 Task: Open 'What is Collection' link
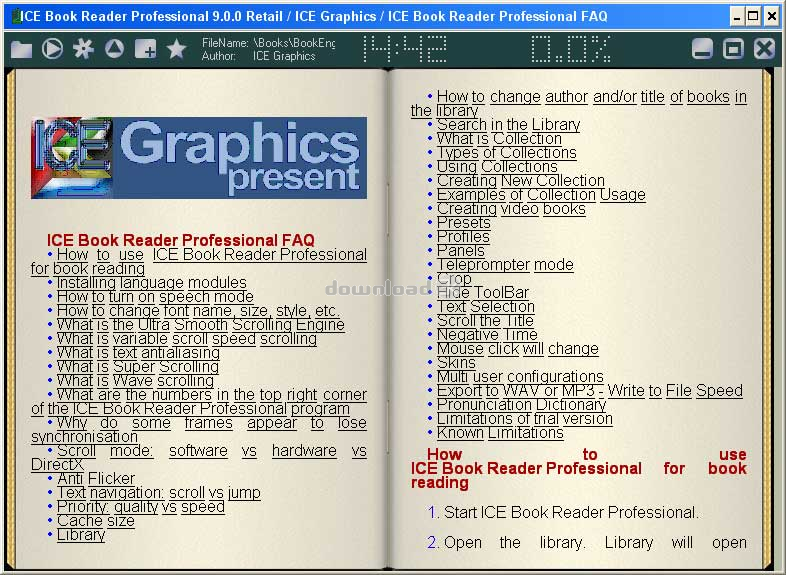tap(499, 138)
